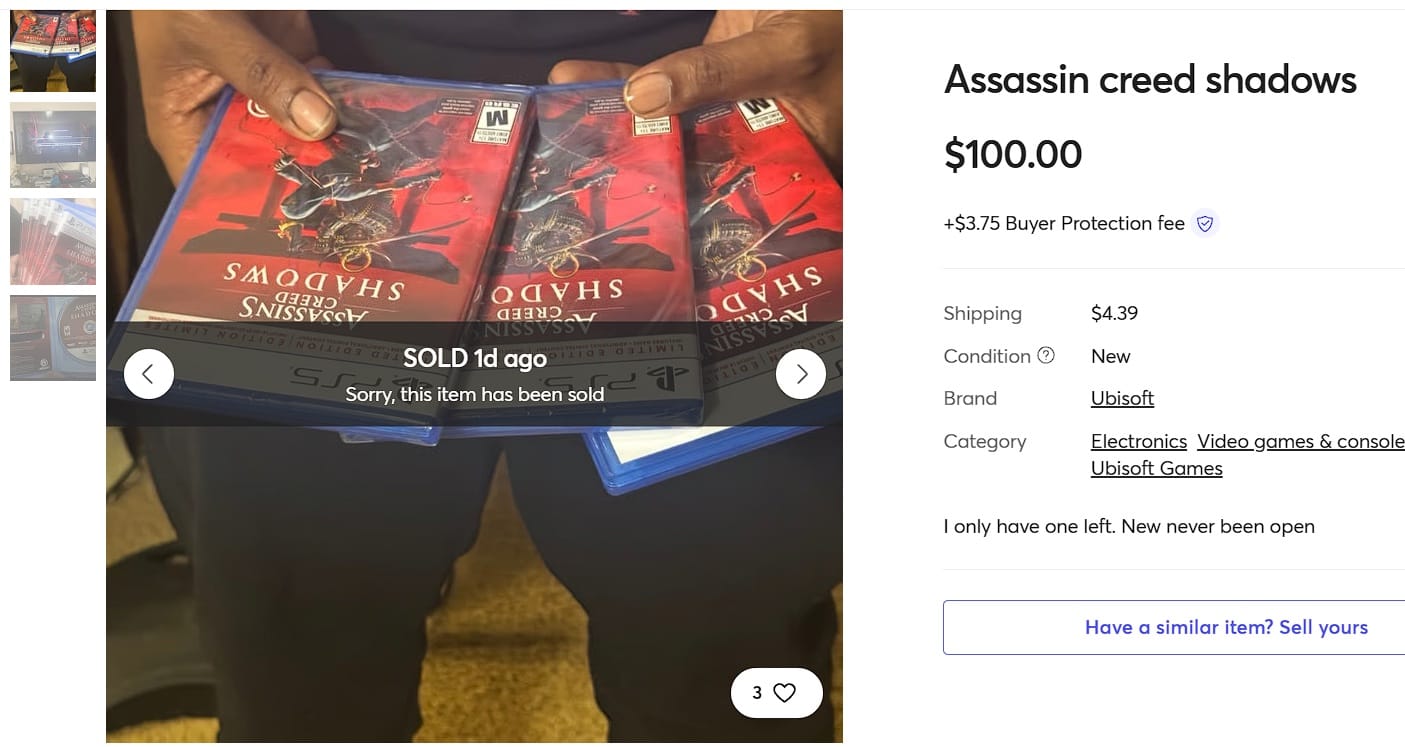
Task: Click the Buyer Protection shield icon
Action: 1205,224
